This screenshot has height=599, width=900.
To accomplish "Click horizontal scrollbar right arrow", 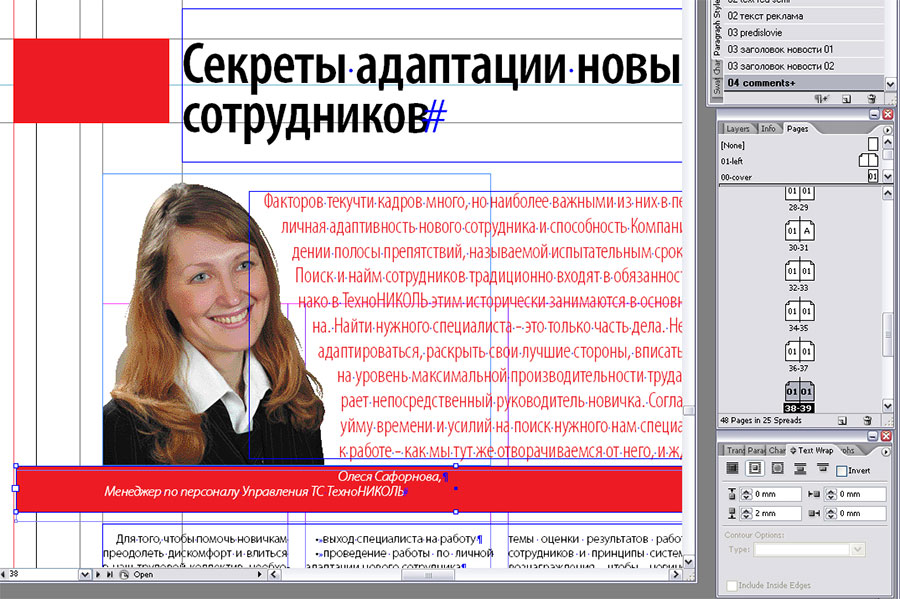I will [676, 574].
